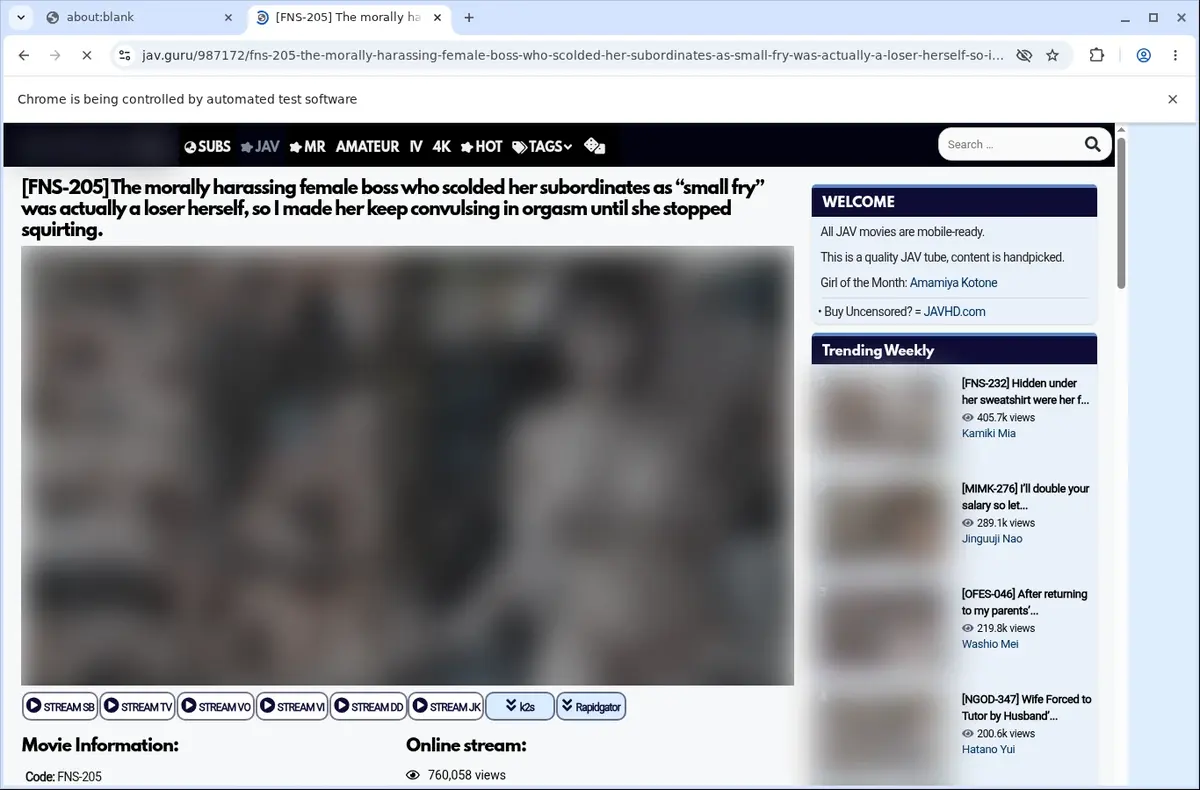Open the Washio Mei link

(x=990, y=644)
